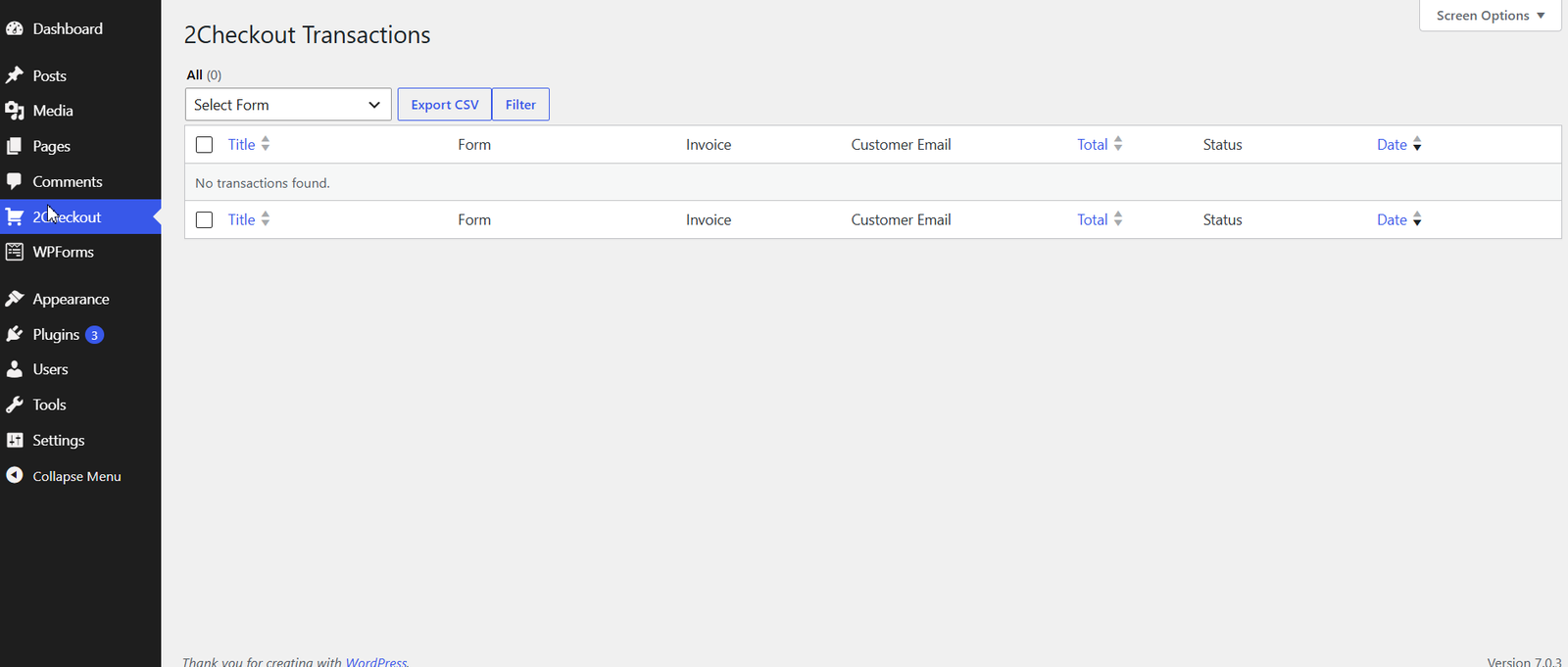This screenshot has height=667, width=1568.
Task: Click the top 'Customer Email' column header
Action: [x=901, y=144]
